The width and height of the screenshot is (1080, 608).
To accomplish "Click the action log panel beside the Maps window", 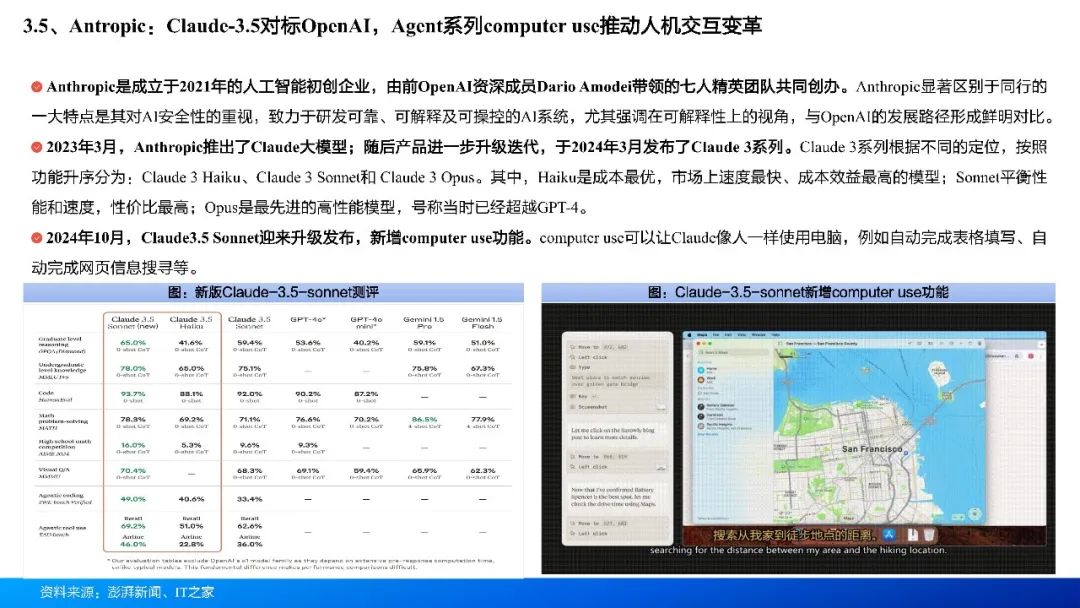I will (617, 439).
